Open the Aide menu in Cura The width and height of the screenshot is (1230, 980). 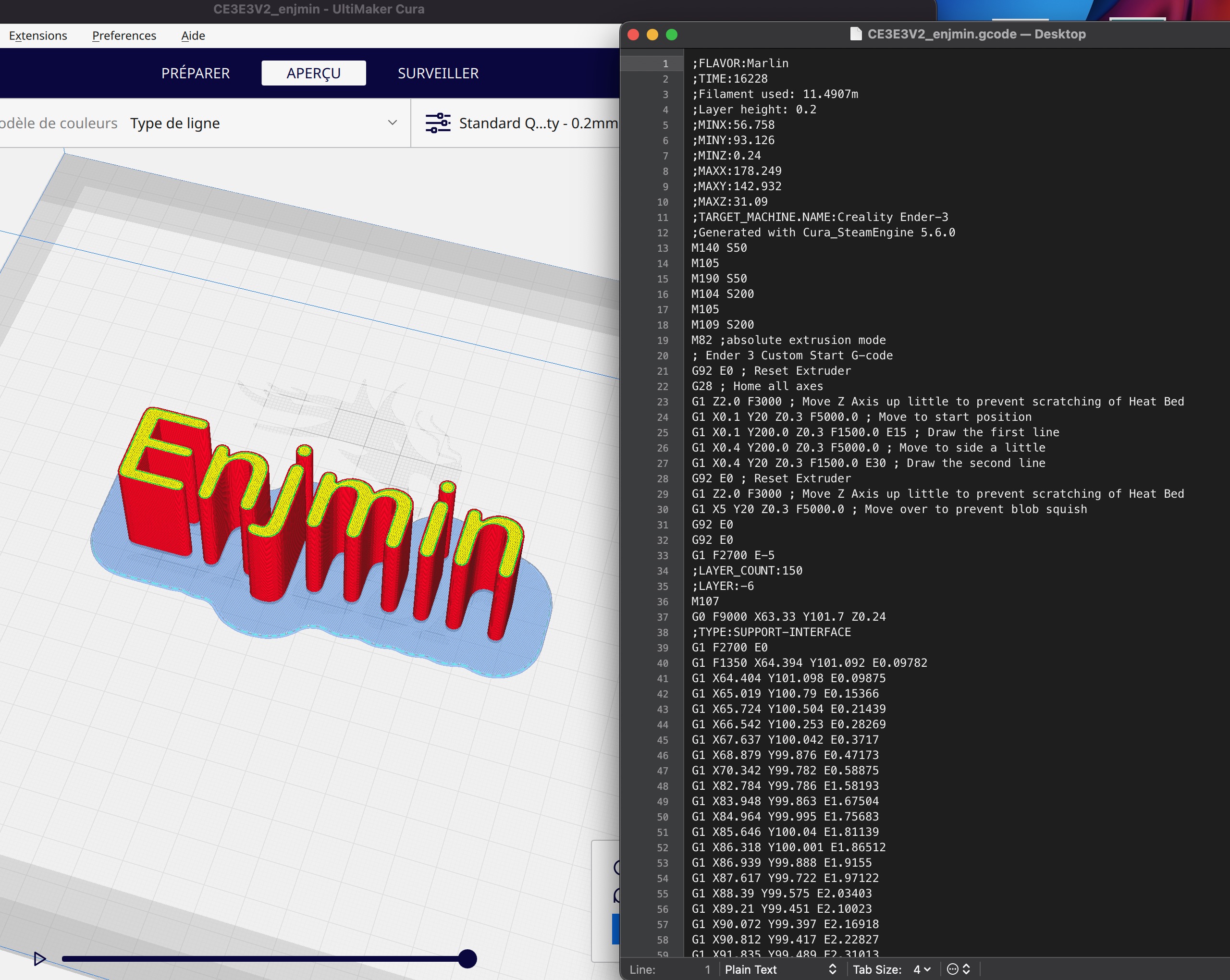pos(194,36)
